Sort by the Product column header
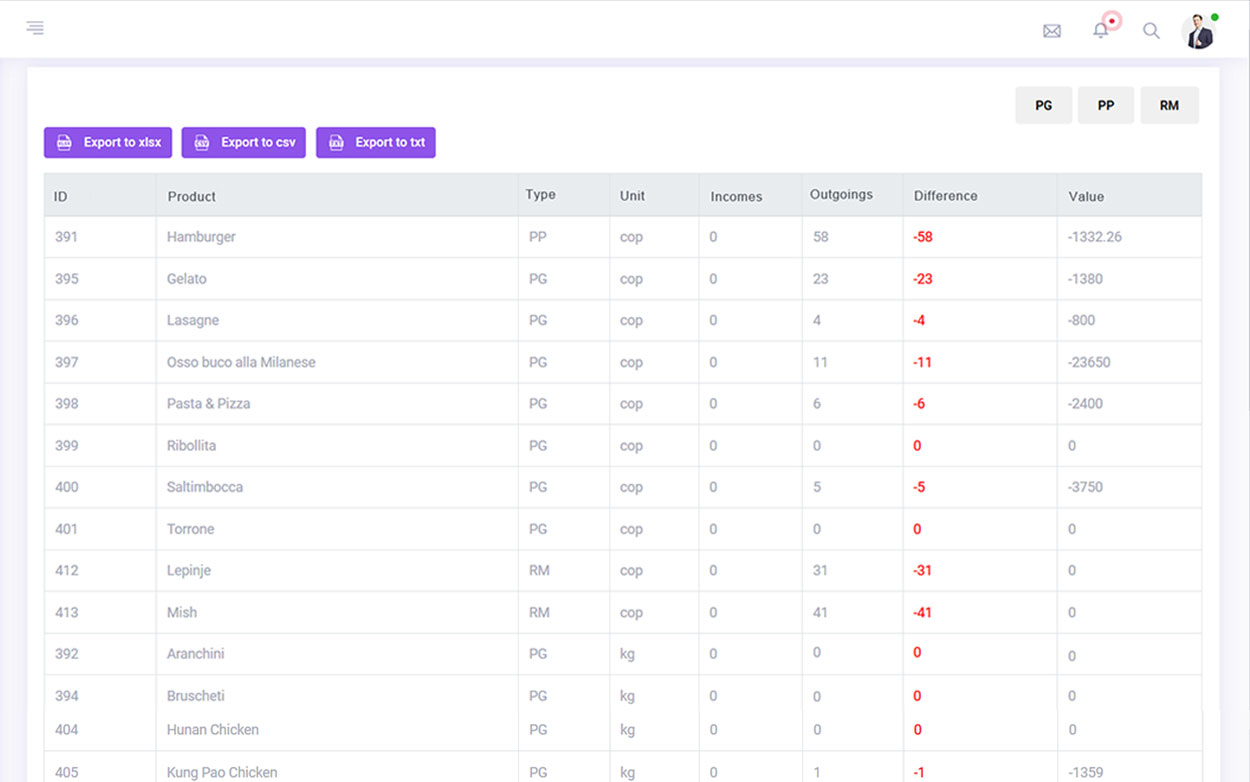The image size is (1250, 782). coord(191,196)
